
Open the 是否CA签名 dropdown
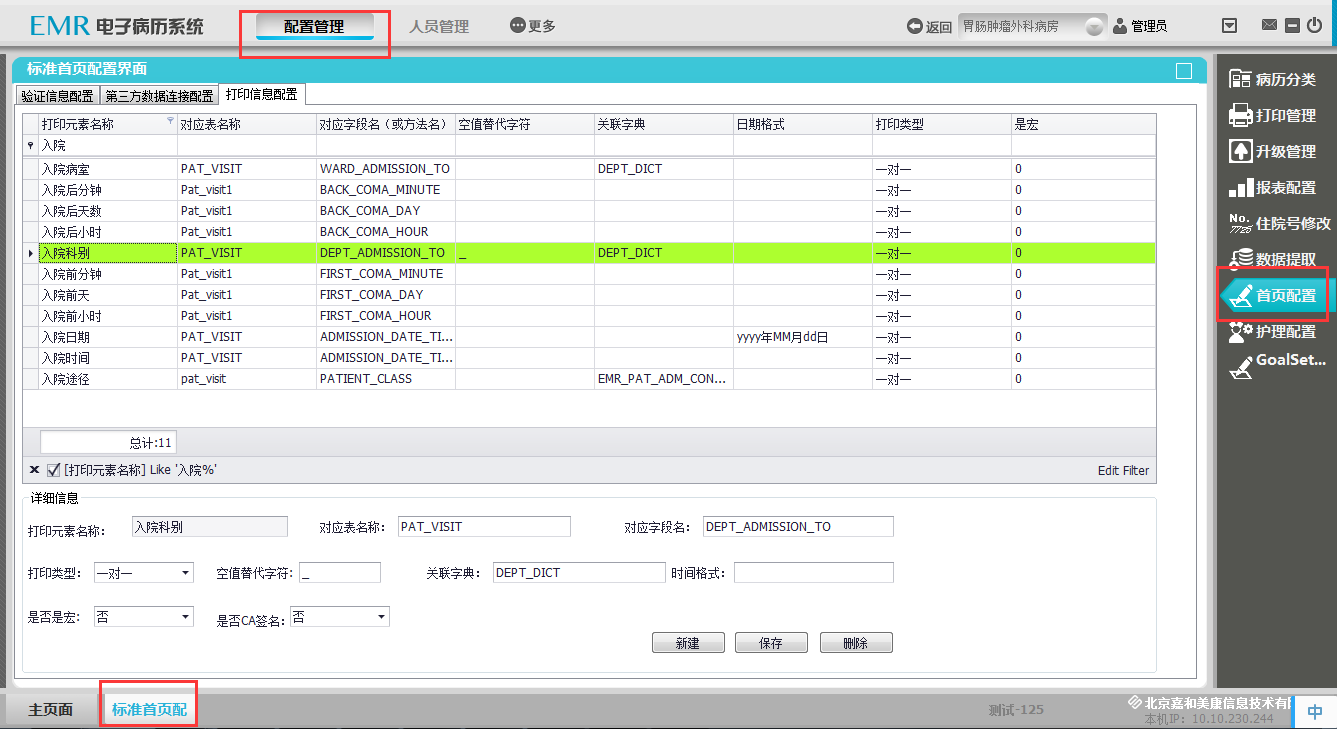pos(382,617)
